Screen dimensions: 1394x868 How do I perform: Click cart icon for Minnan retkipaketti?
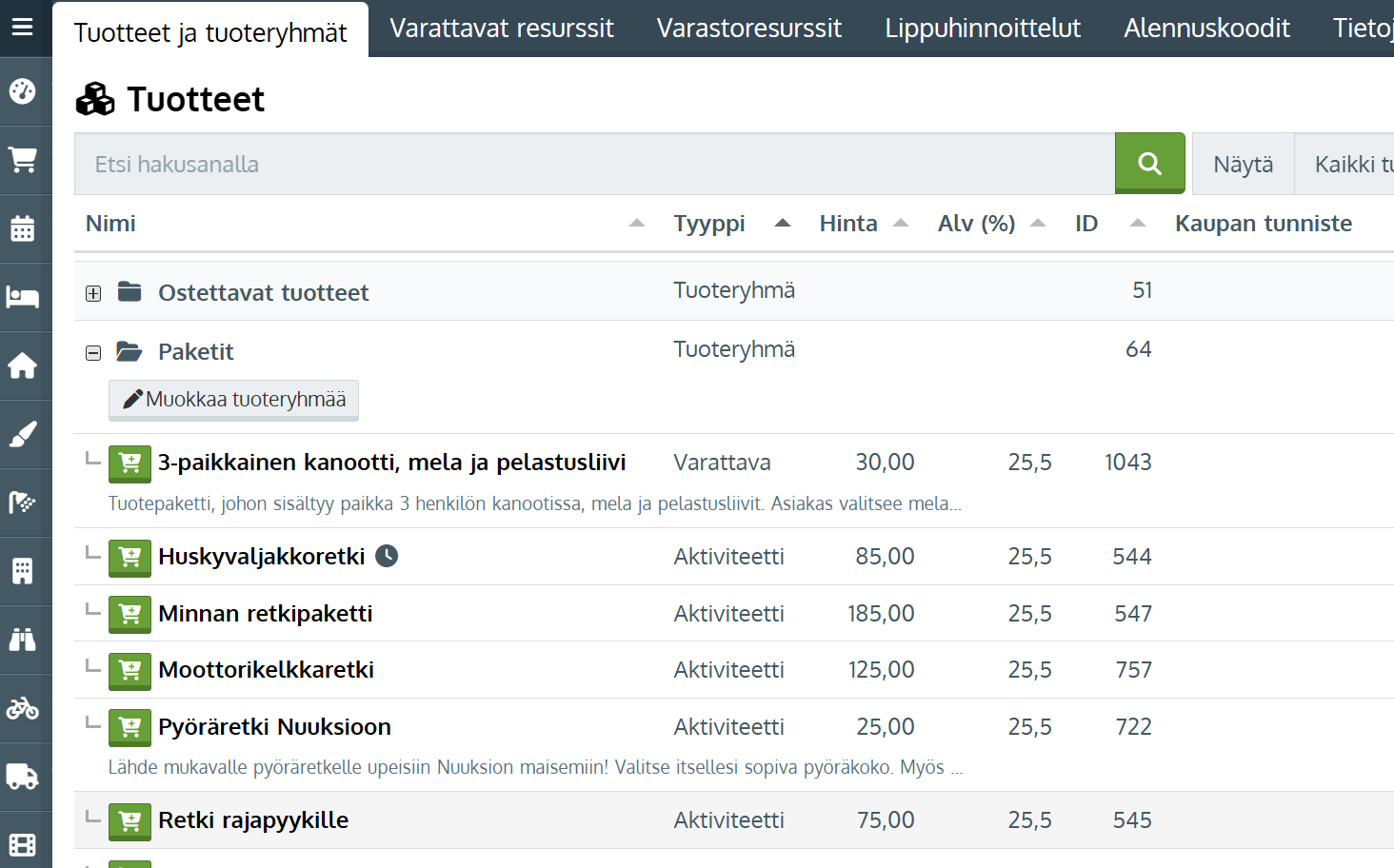pyautogui.click(x=129, y=615)
